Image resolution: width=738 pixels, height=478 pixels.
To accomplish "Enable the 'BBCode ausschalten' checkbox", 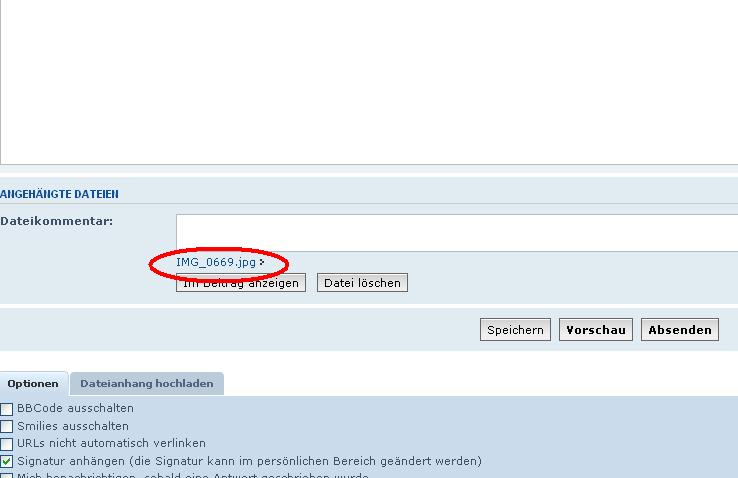I will point(7,409).
